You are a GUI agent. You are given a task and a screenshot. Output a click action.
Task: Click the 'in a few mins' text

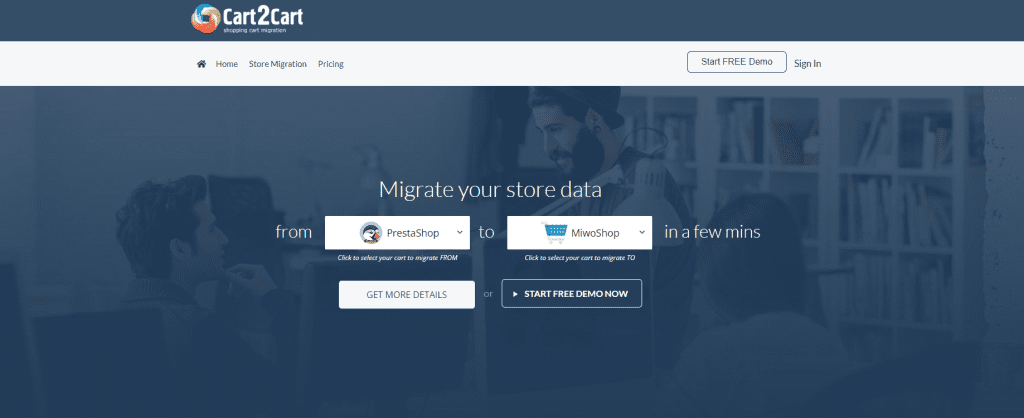tap(712, 232)
